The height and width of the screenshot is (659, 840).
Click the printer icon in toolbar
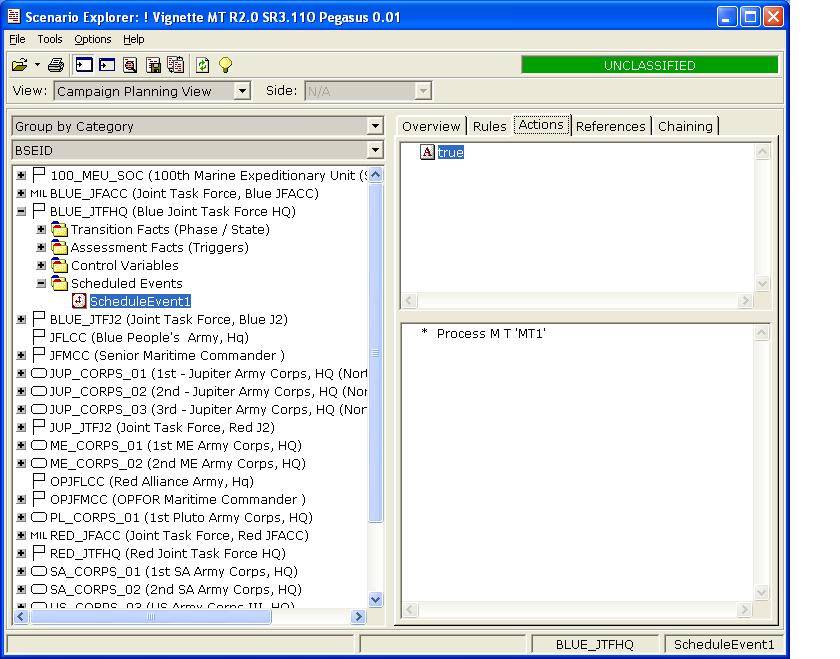click(x=56, y=65)
